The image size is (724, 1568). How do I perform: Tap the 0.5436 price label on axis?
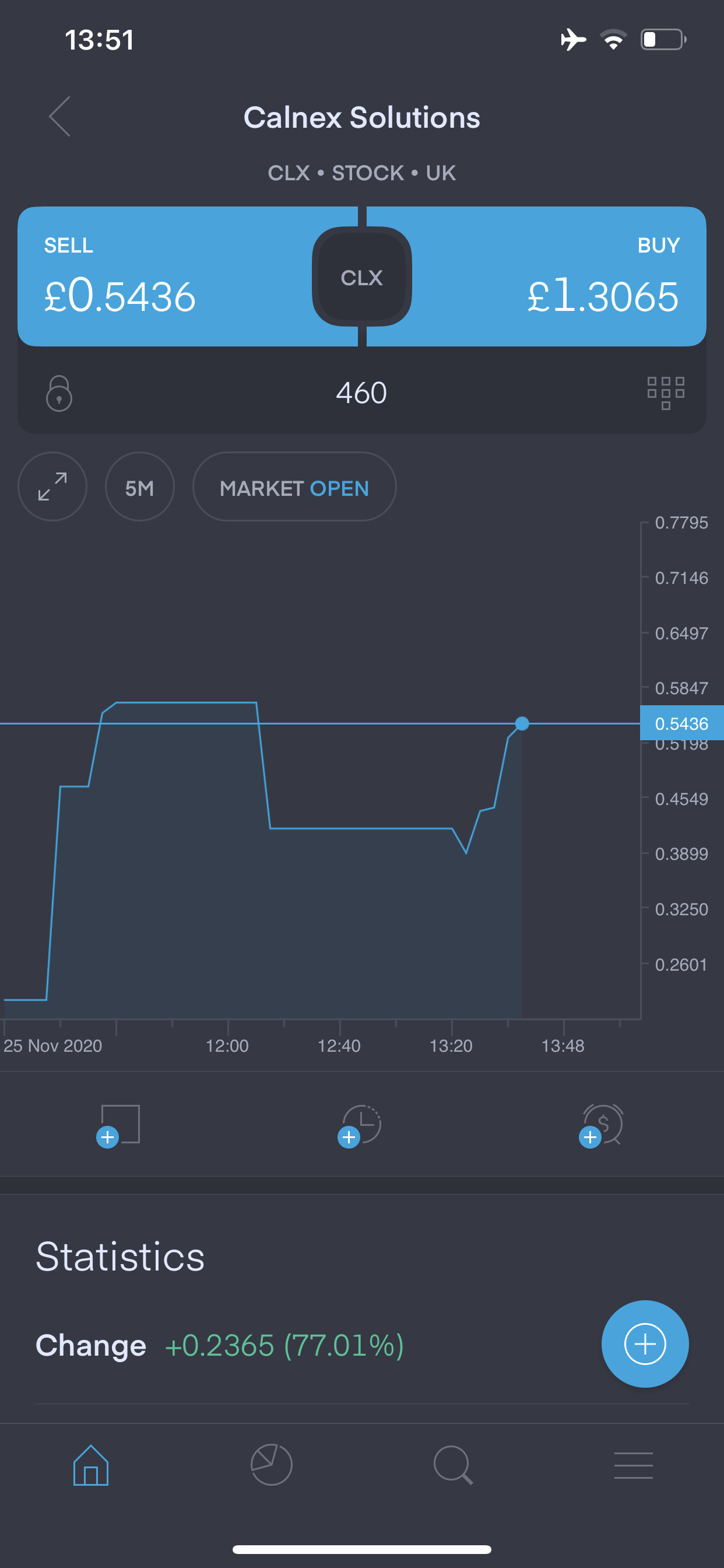point(681,724)
